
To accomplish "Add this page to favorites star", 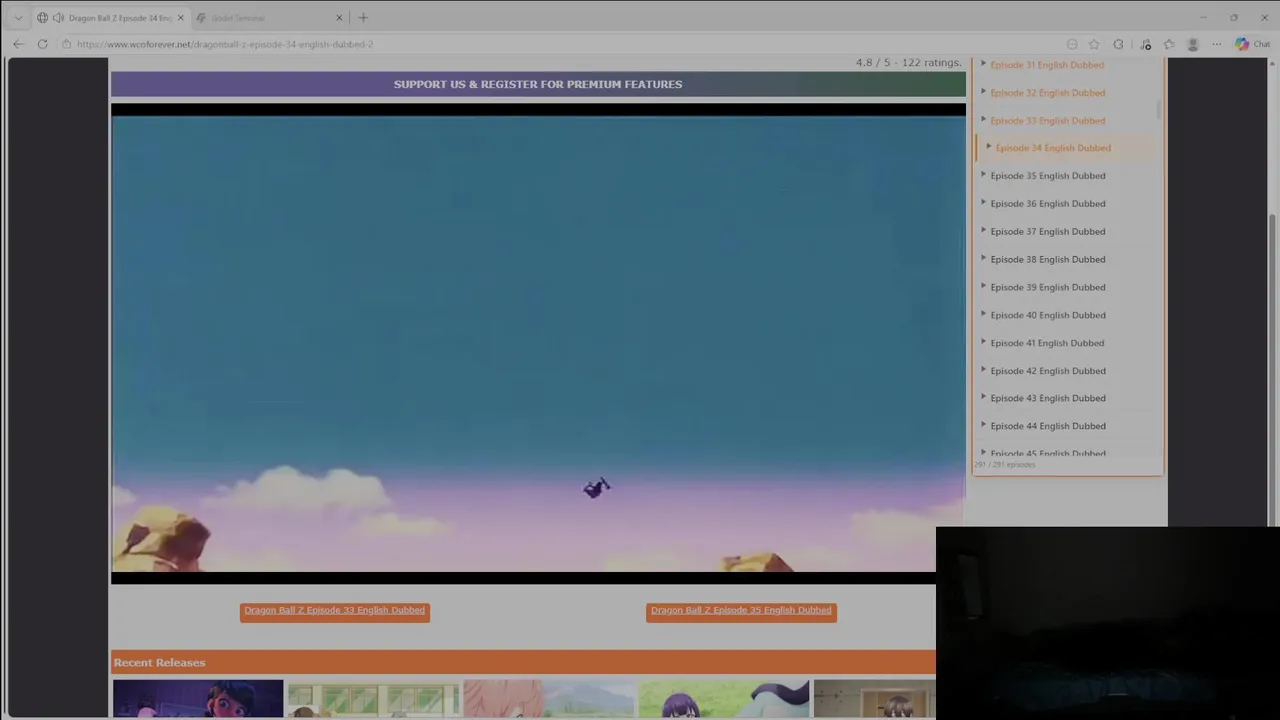I will pos(1094,44).
